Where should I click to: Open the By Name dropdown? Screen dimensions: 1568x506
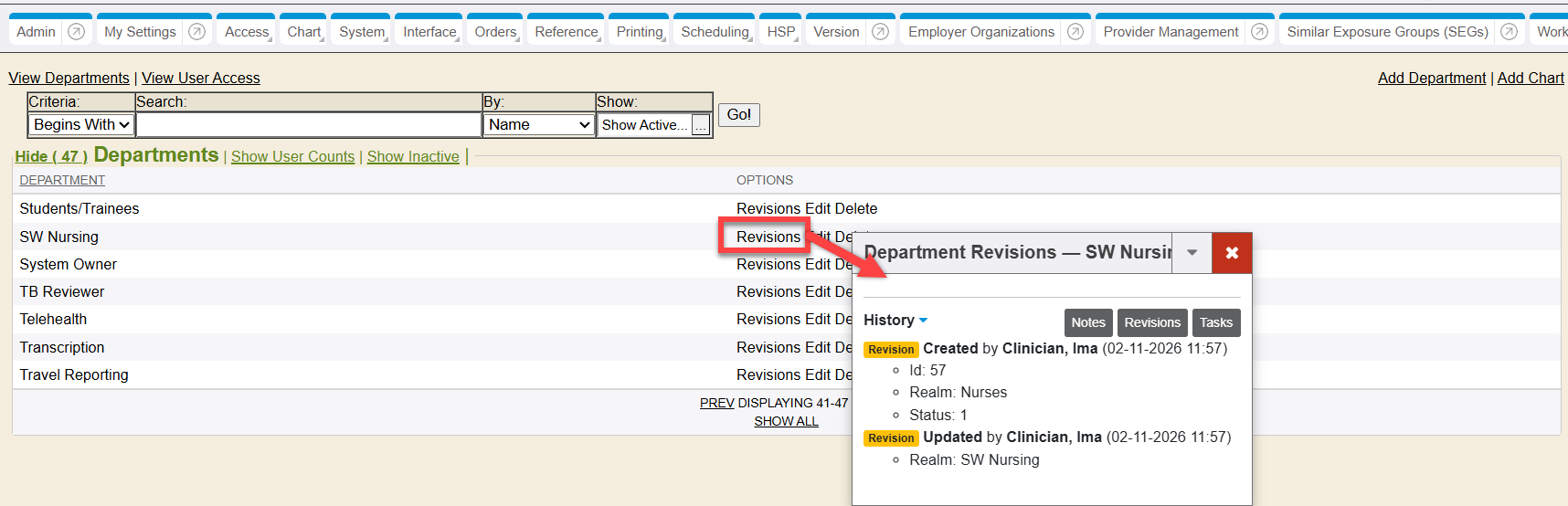[x=539, y=124]
